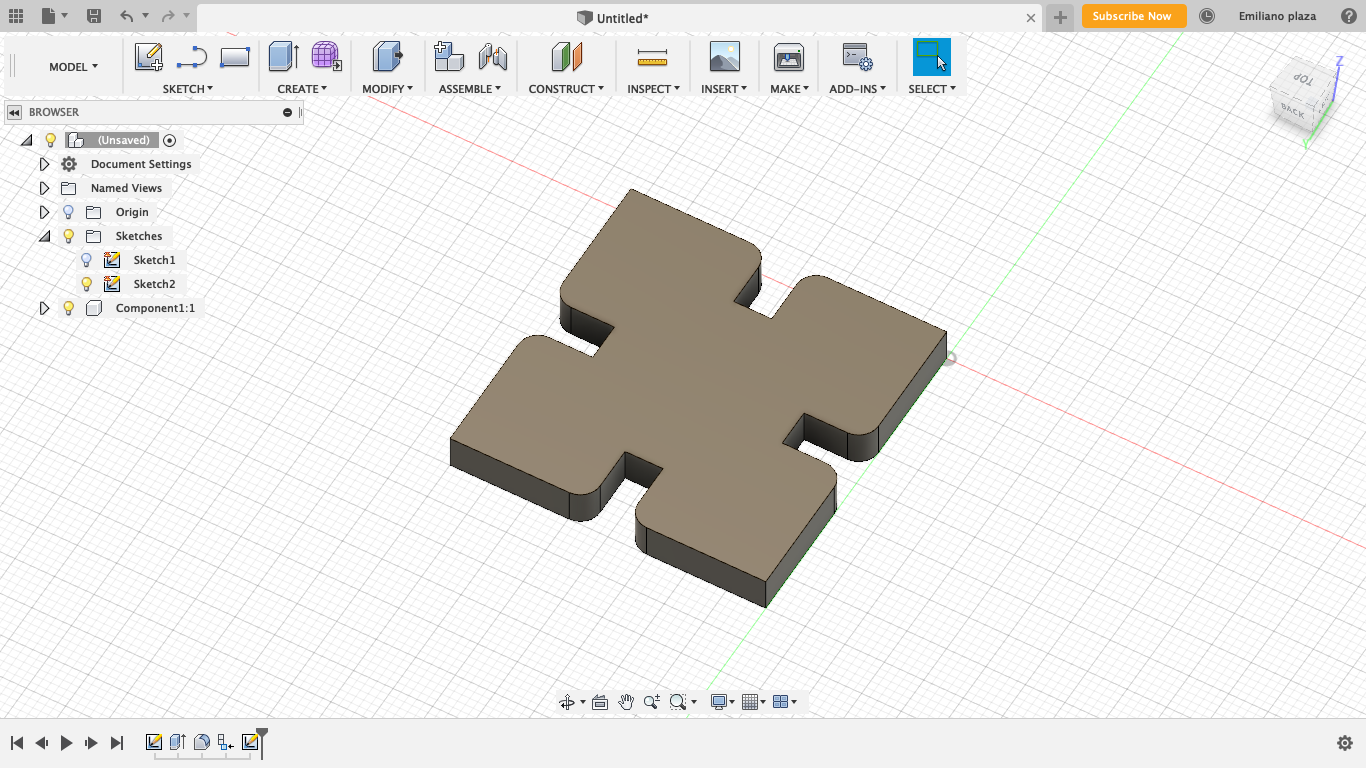This screenshot has height=768, width=1366.
Task: Open Orbit tool dropdown arrow
Action: [583, 702]
